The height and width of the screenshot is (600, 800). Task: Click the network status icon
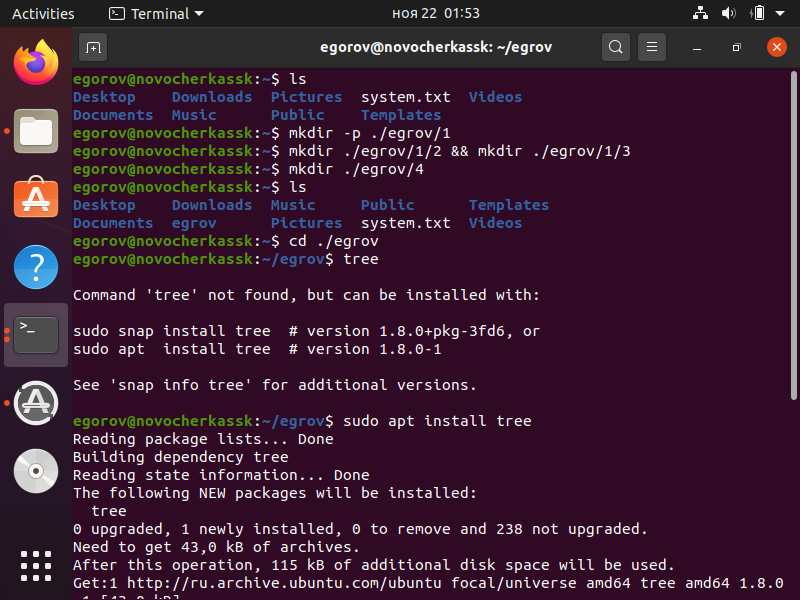(700, 14)
